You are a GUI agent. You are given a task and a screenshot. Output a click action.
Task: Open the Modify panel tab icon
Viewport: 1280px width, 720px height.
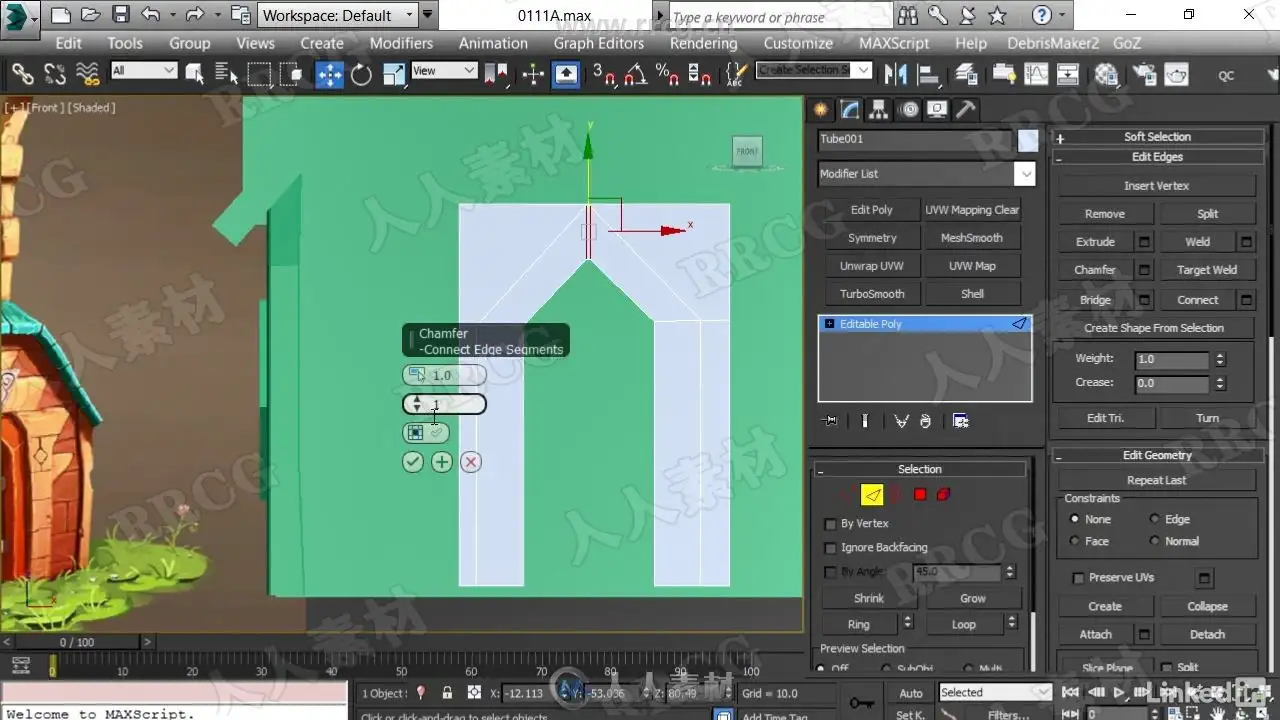coord(850,110)
